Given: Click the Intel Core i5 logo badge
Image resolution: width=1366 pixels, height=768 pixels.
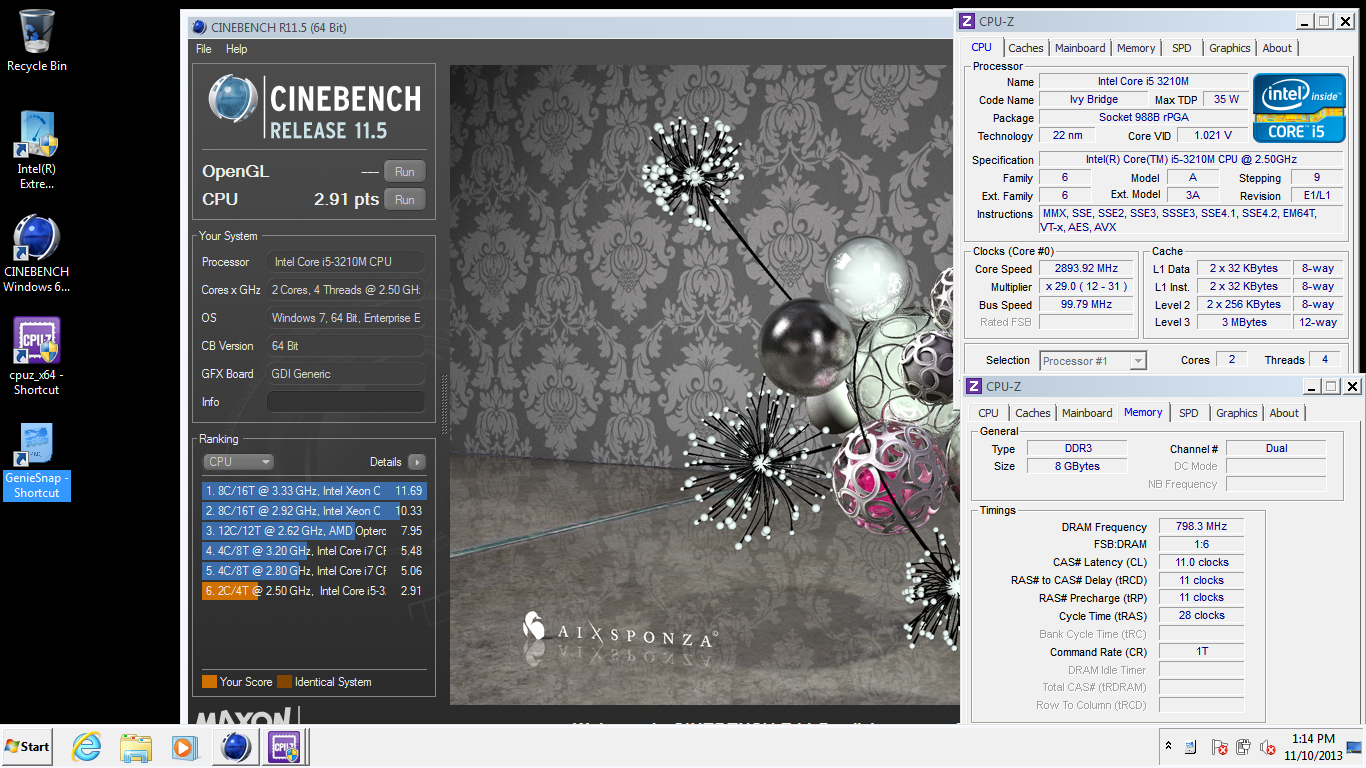Looking at the screenshot, I should pyautogui.click(x=1298, y=107).
